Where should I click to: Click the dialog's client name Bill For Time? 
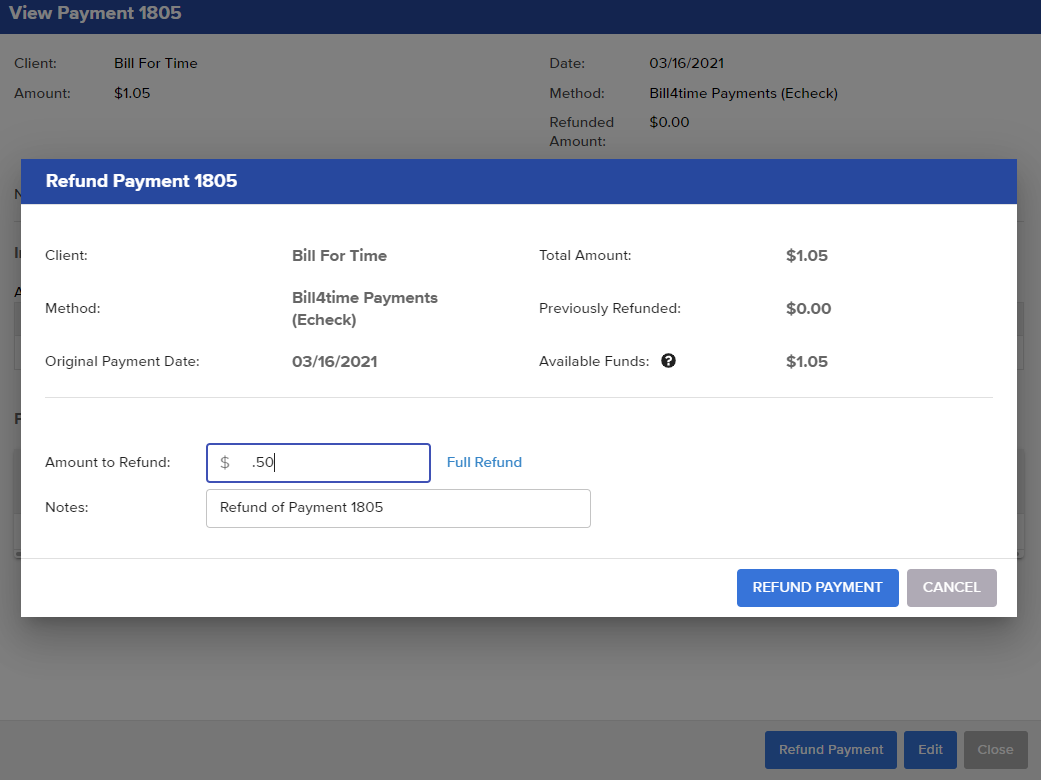click(339, 256)
